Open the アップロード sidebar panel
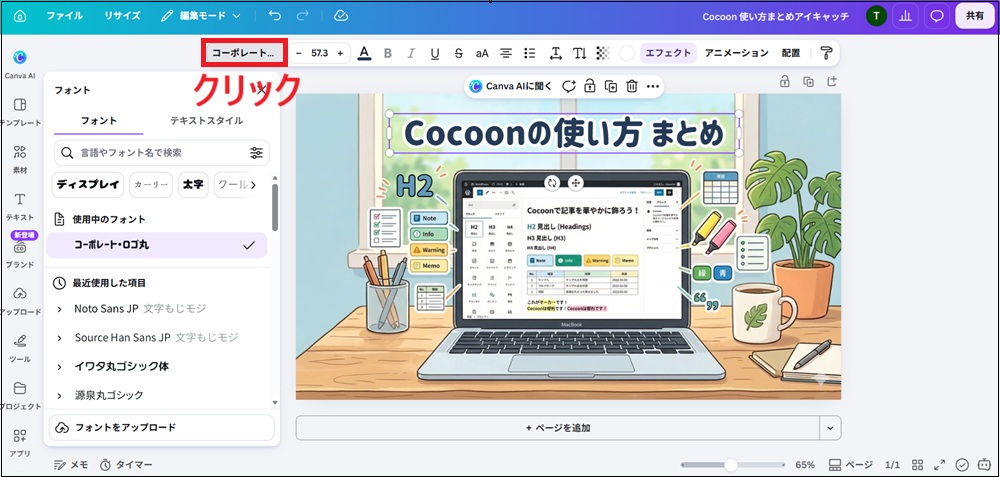 20,300
